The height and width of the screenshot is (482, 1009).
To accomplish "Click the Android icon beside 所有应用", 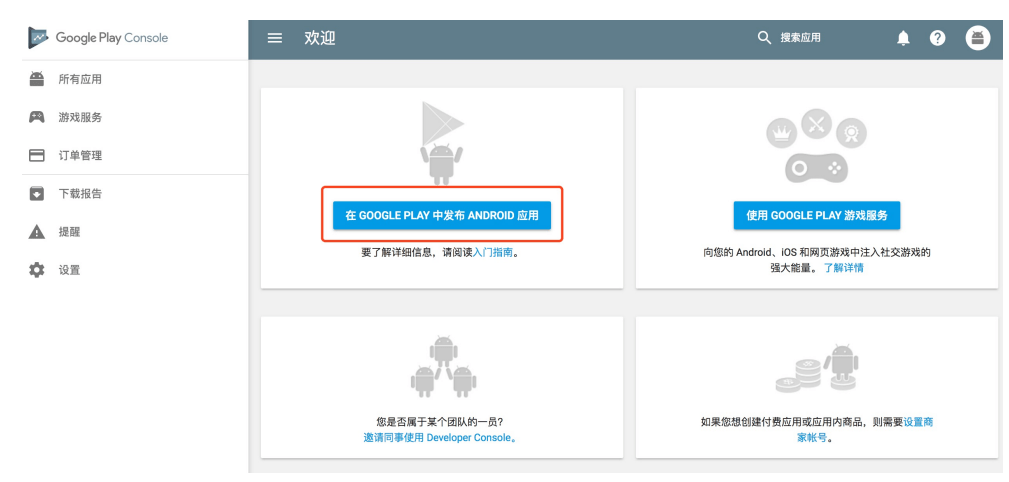I will (37, 79).
